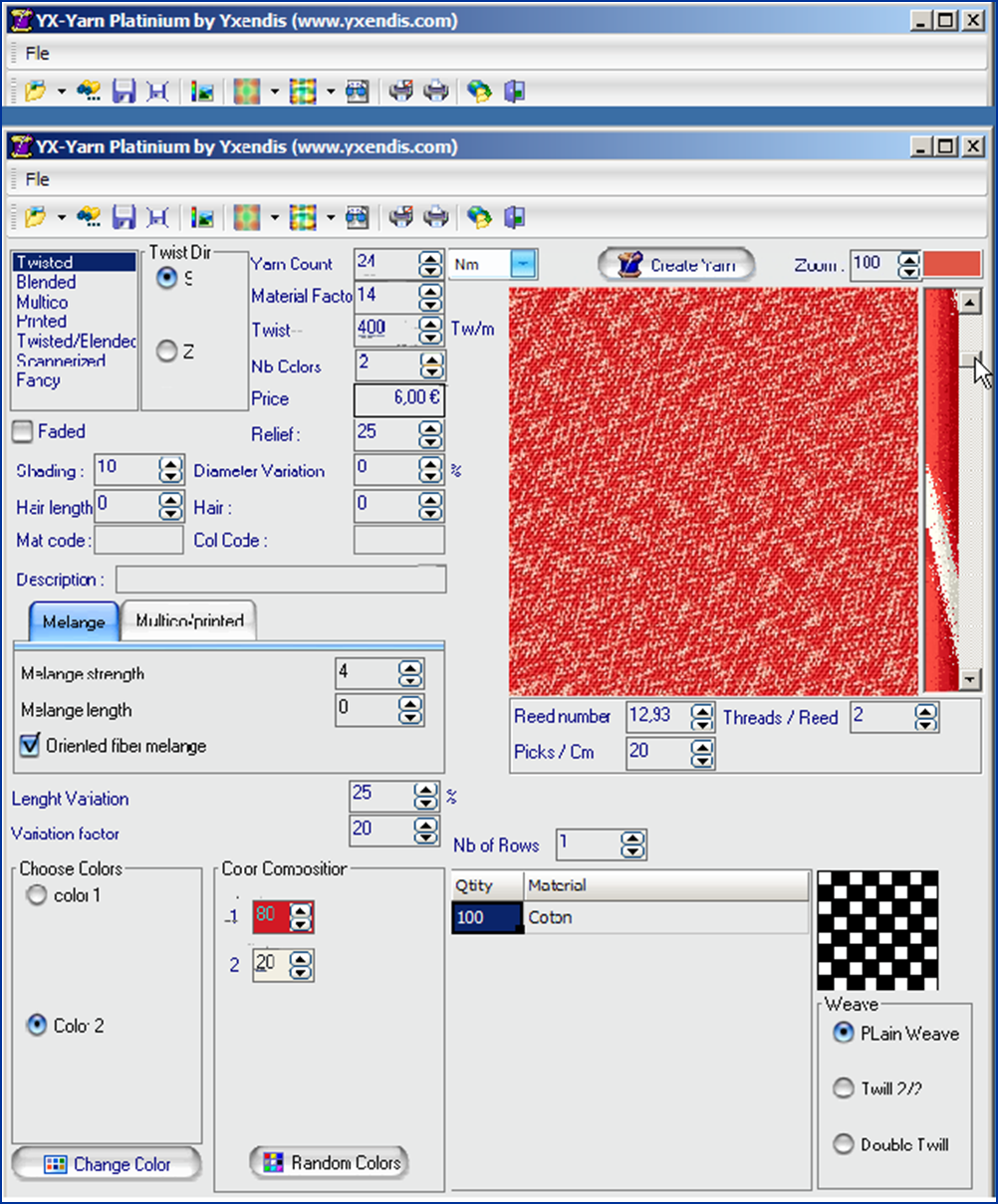Click red-green texture icon in back window toolbar
Viewport: 998px width, 1204px height.
pos(247,92)
